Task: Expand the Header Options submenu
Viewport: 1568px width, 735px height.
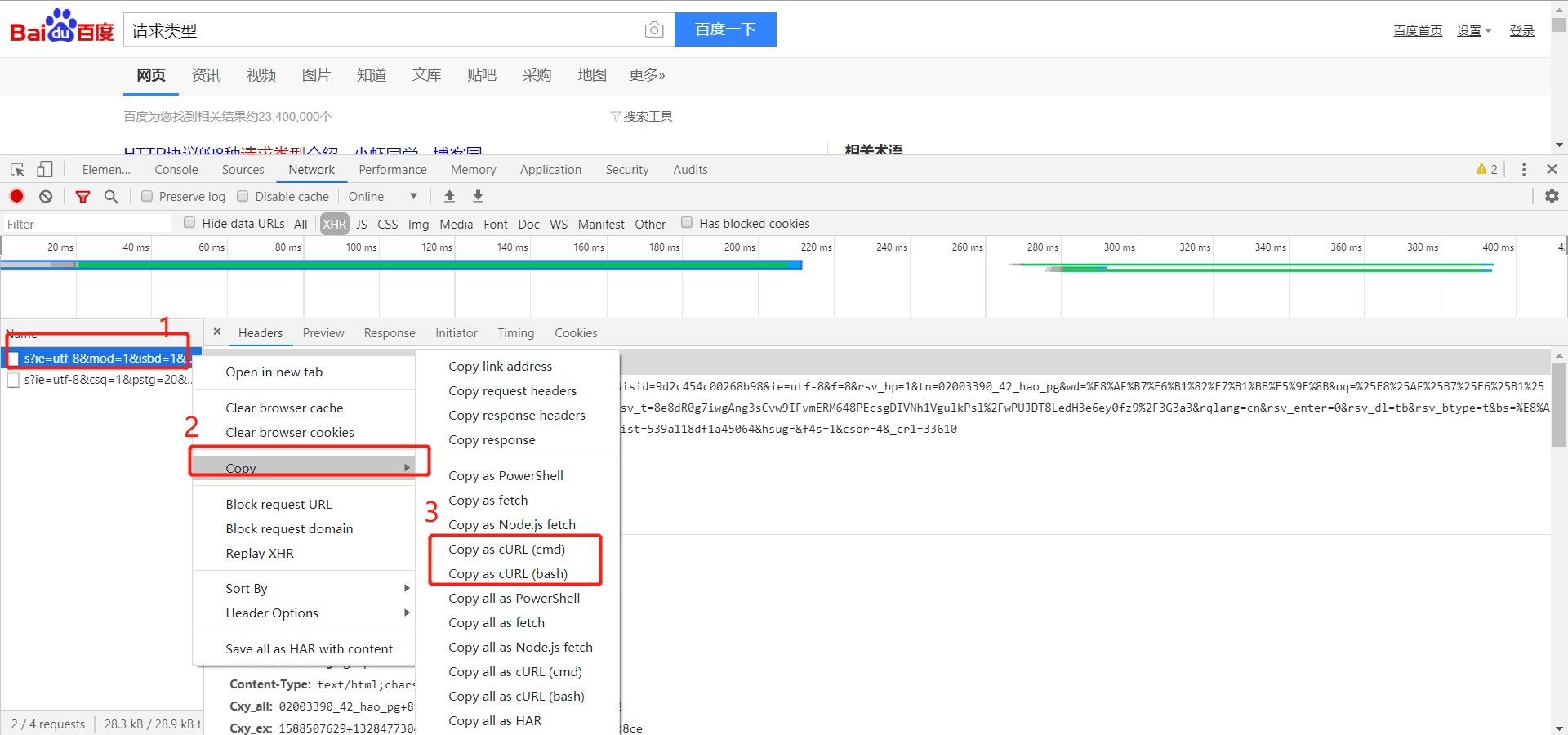Action: [x=272, y=612]
